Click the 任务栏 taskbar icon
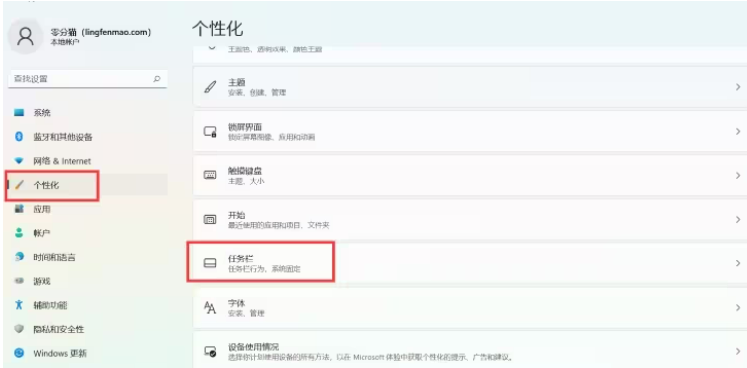The width and height of the screenshot is (747, 368). [210, 263]
